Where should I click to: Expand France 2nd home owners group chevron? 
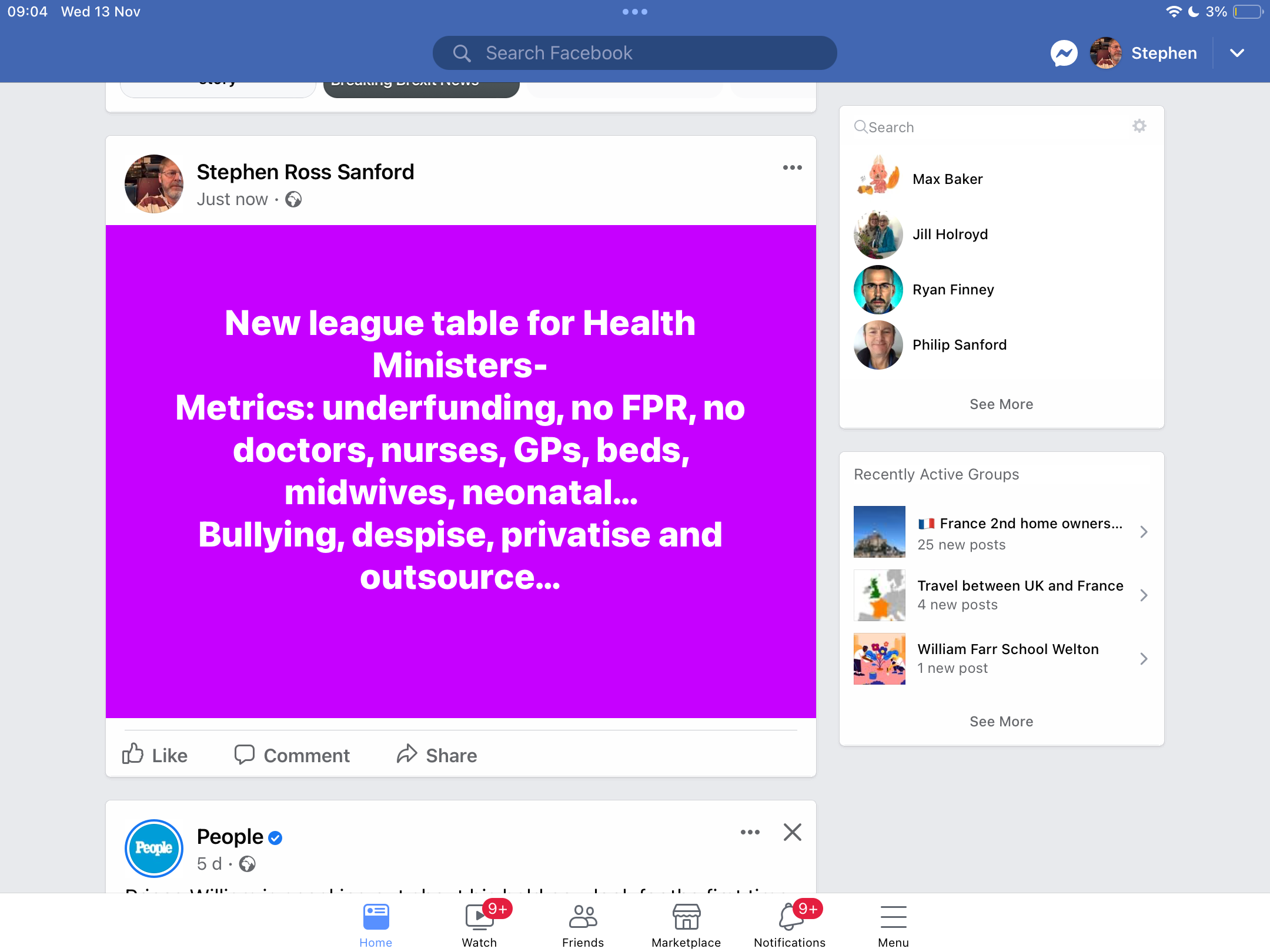(1144, 532)
